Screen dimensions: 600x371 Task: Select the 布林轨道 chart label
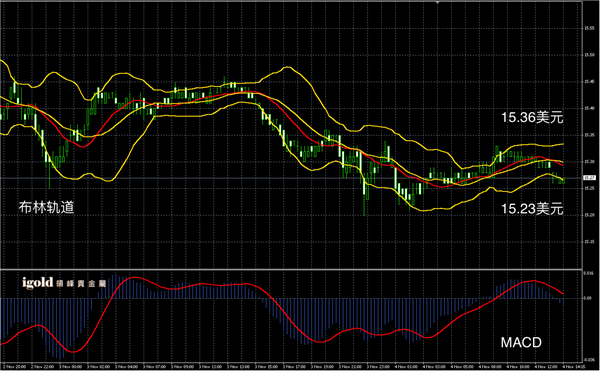[x=46, y=207]
